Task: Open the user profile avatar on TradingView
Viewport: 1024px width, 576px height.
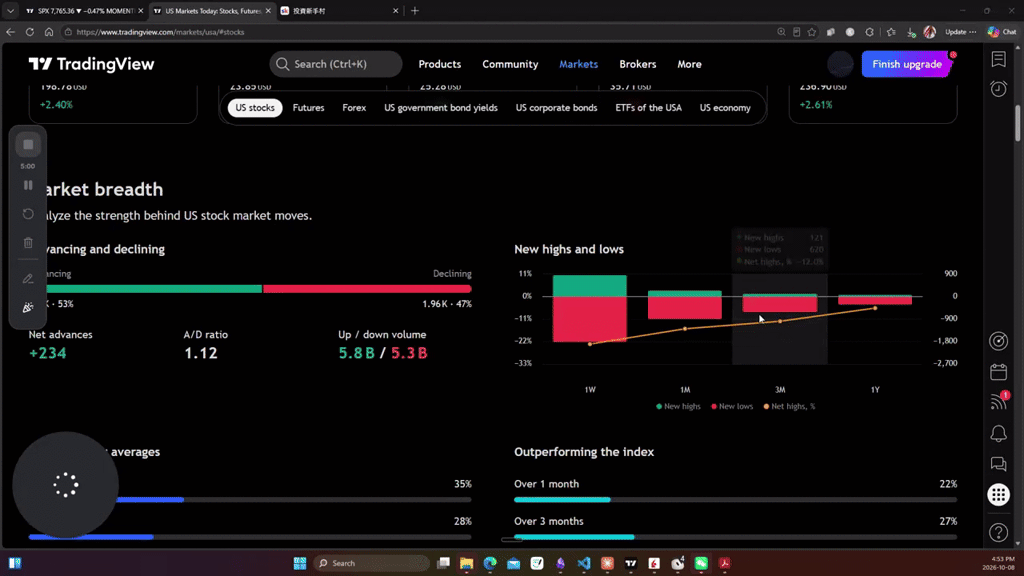Action: tap(840, 64)
